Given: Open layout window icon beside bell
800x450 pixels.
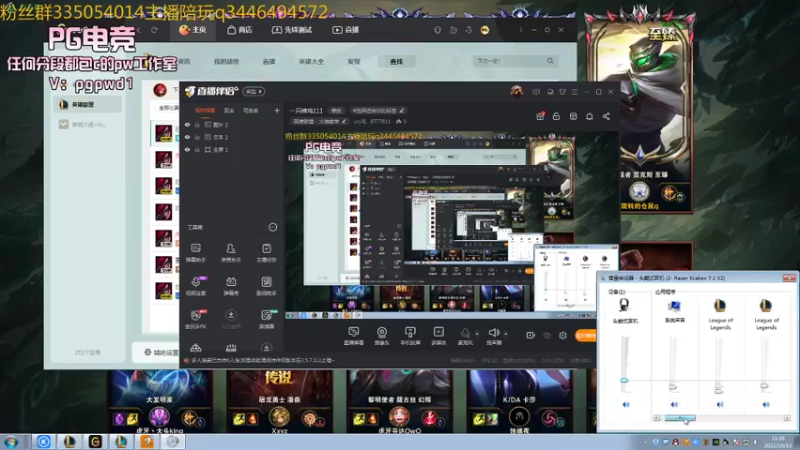Looking at the screenshot, I should click(x=573, y=116).
